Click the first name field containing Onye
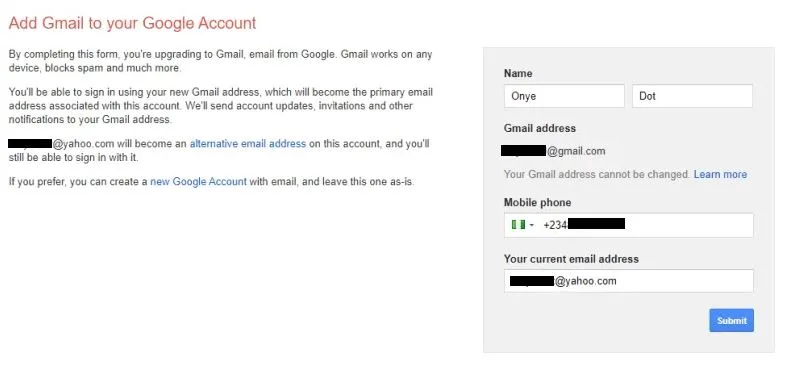This screenshot has width=794, height=371. pyautogui.click(x=564, y=96)
